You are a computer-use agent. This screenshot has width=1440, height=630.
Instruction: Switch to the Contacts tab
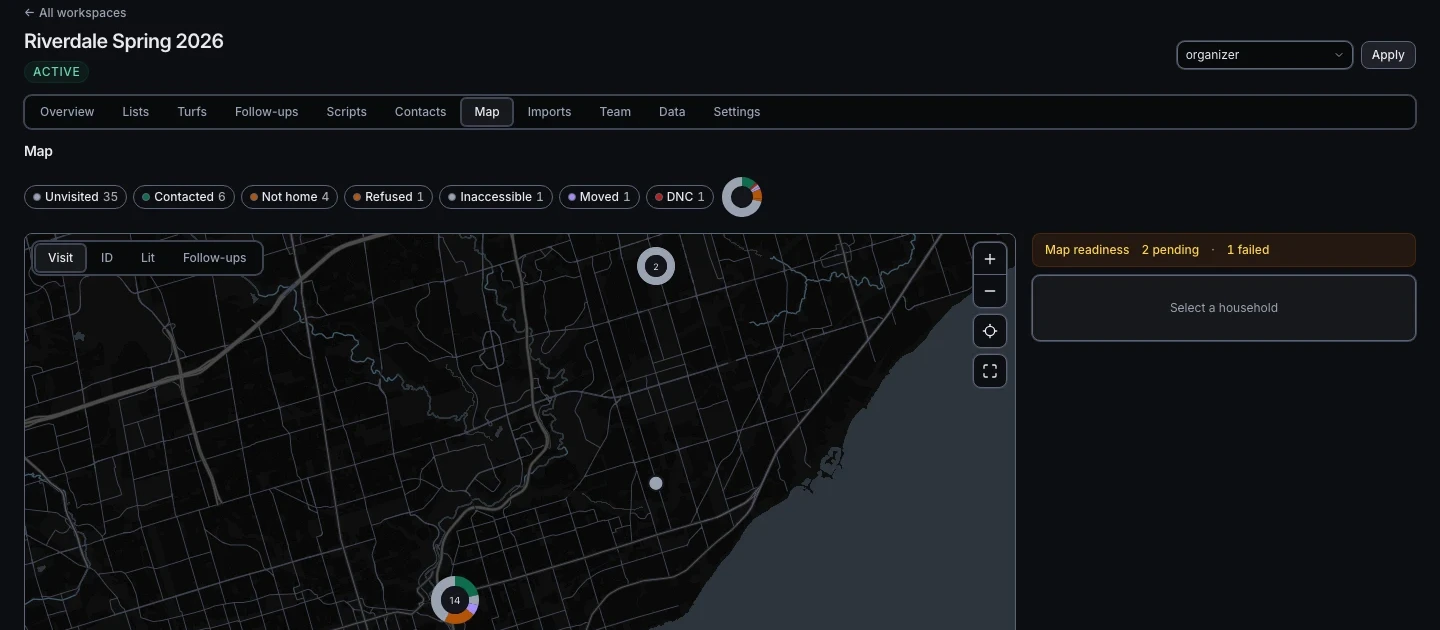(x=421, y=112)
